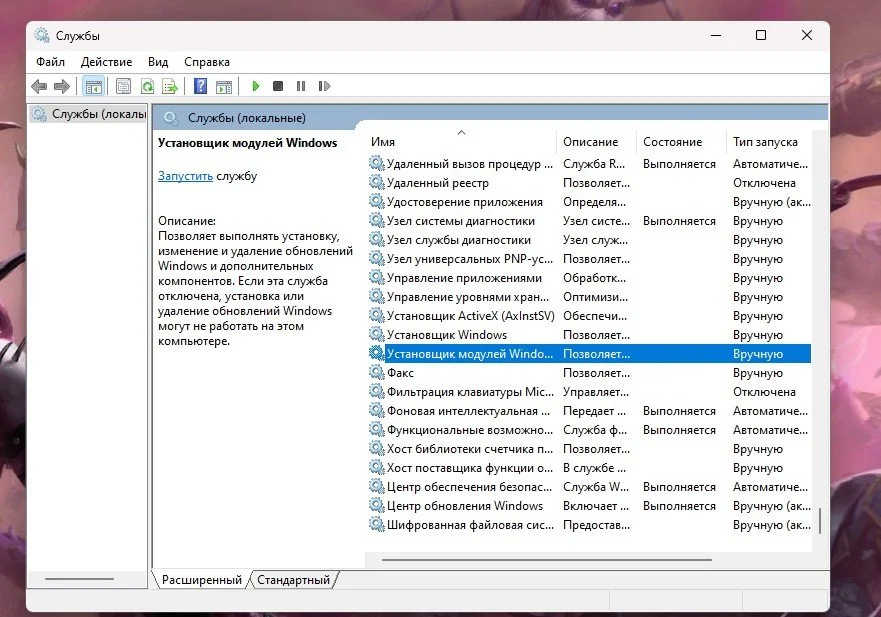Maximize the Службы window
Viewport: 881px width, 617px height.
point(761,35)
